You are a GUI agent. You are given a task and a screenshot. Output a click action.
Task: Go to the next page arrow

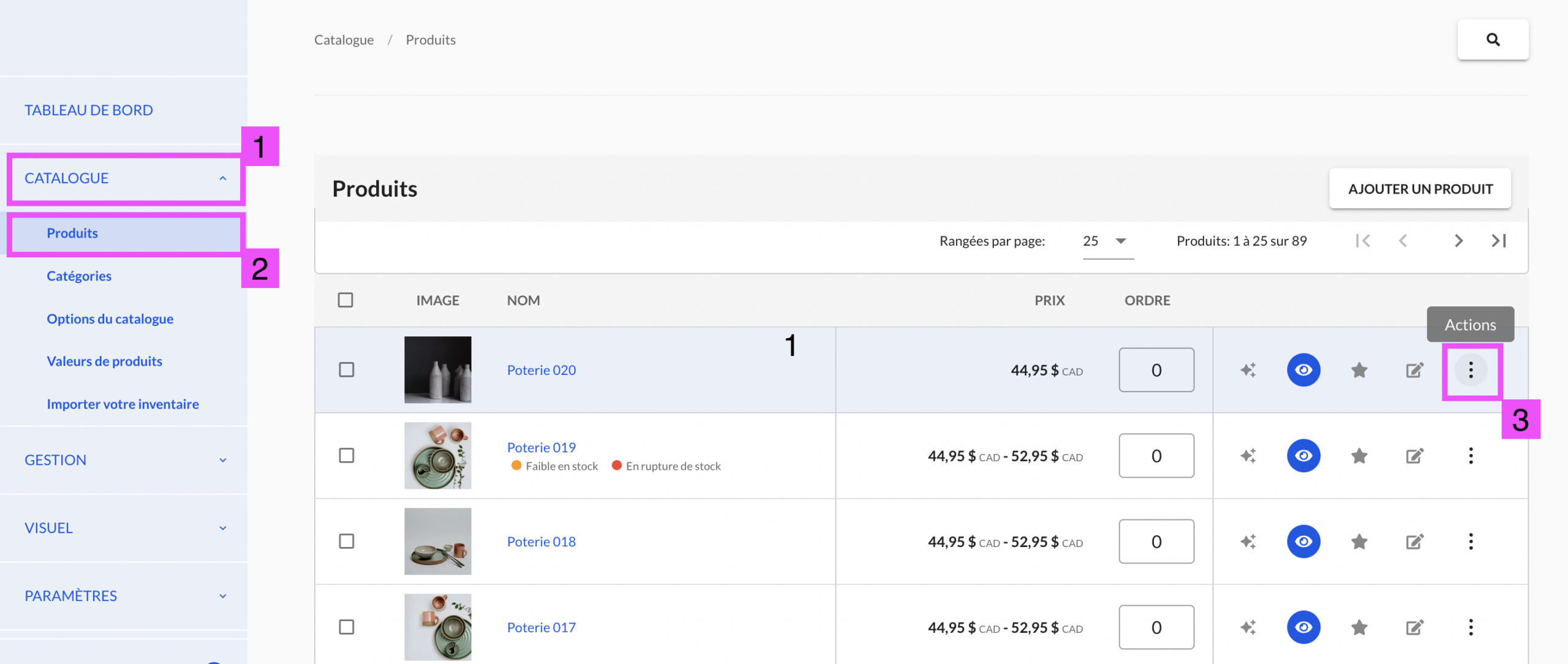click(1458, 241)
